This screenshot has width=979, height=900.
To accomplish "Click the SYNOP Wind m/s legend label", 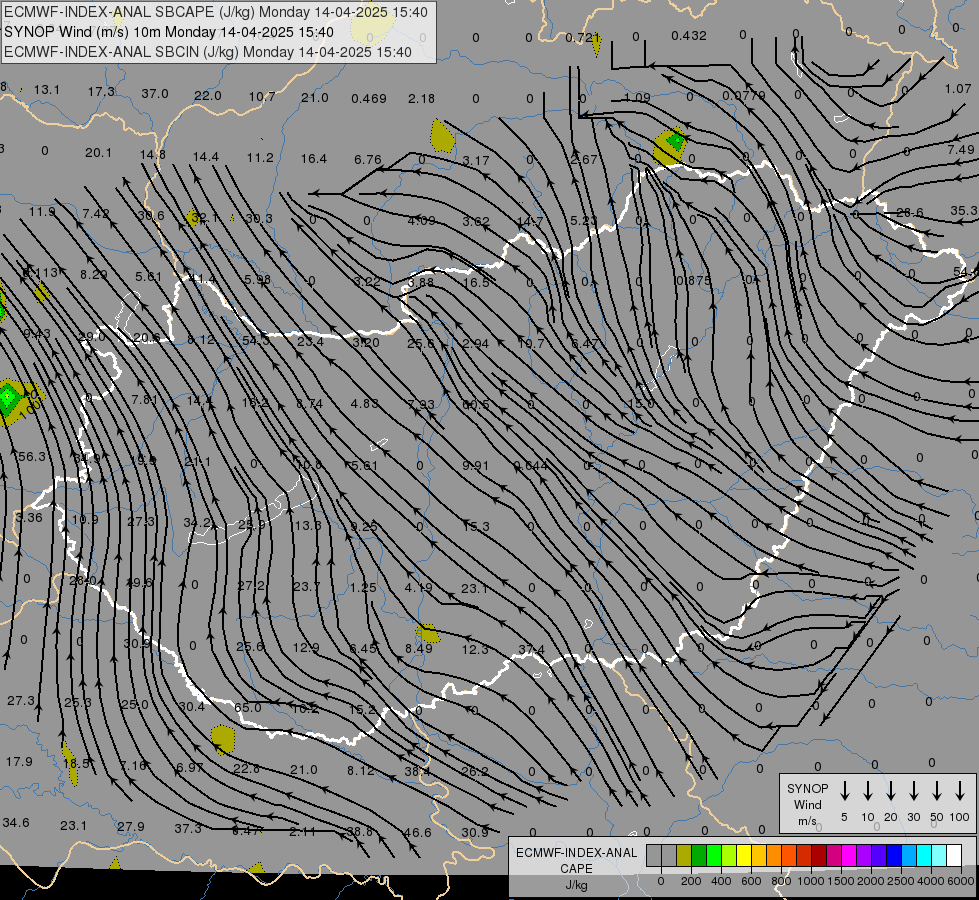I will pyautogui.click(x=807, y=804).
